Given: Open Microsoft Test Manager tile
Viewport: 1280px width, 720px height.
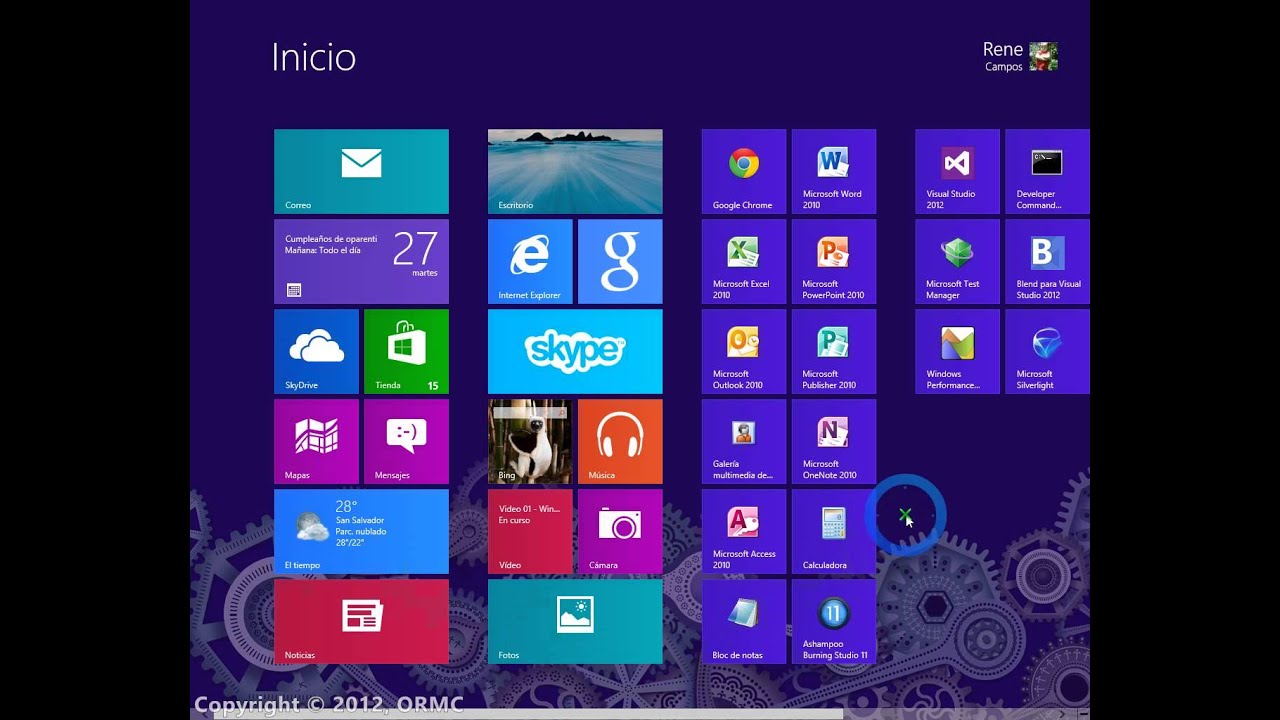Looking at the screenshot, I should point(957,261).
